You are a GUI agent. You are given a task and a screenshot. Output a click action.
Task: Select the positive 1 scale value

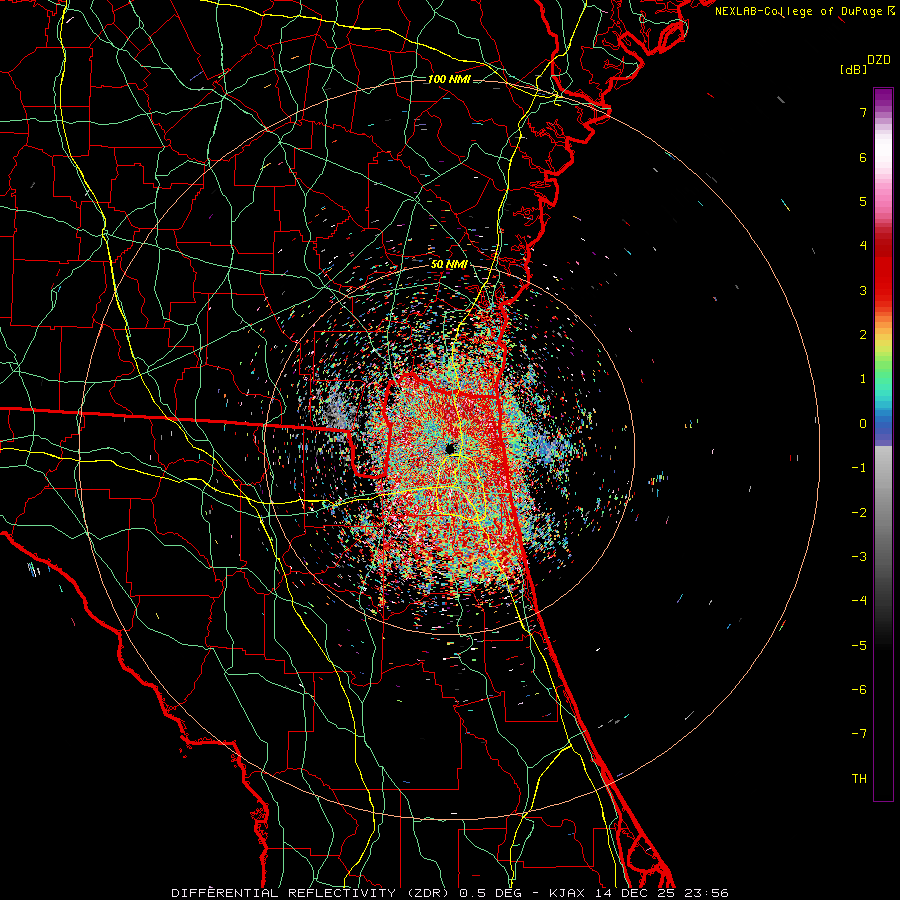click(863, 379)
